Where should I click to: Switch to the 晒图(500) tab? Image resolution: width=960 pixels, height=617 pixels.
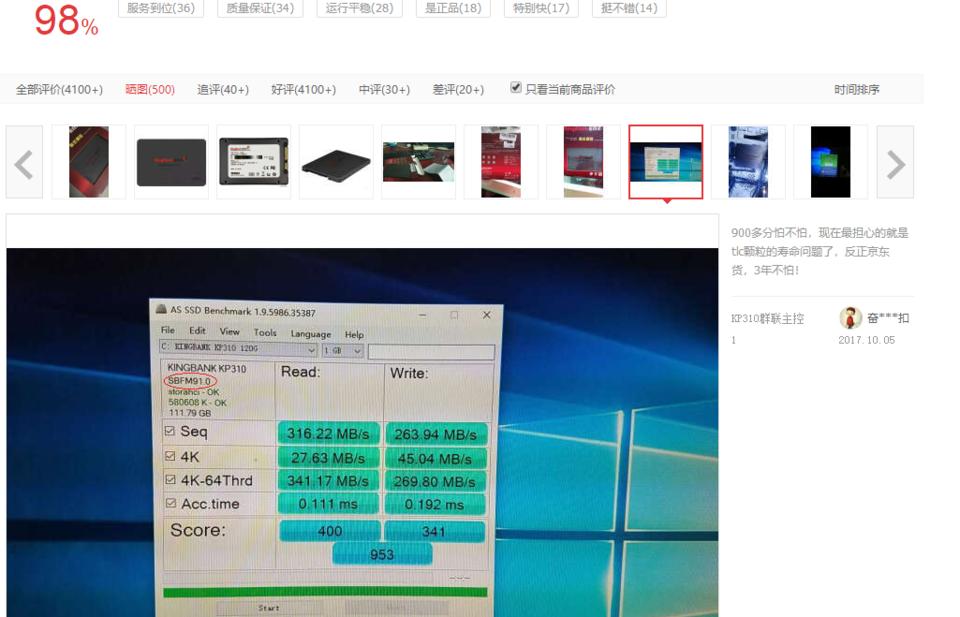click(152, 88)
